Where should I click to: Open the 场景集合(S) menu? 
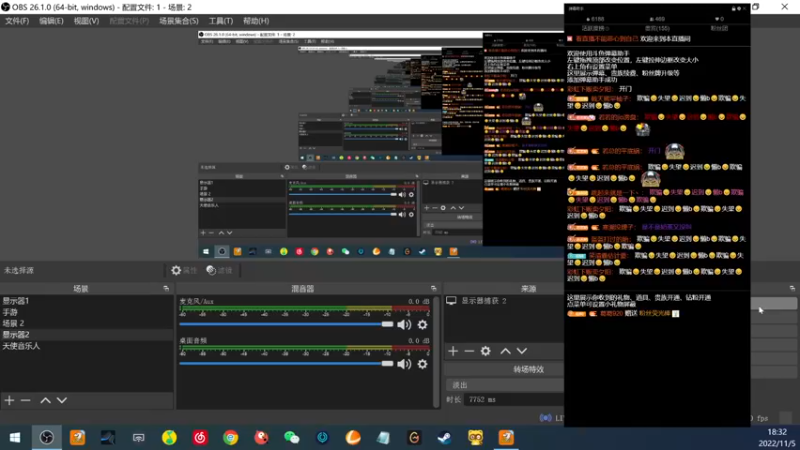(179, 21)
